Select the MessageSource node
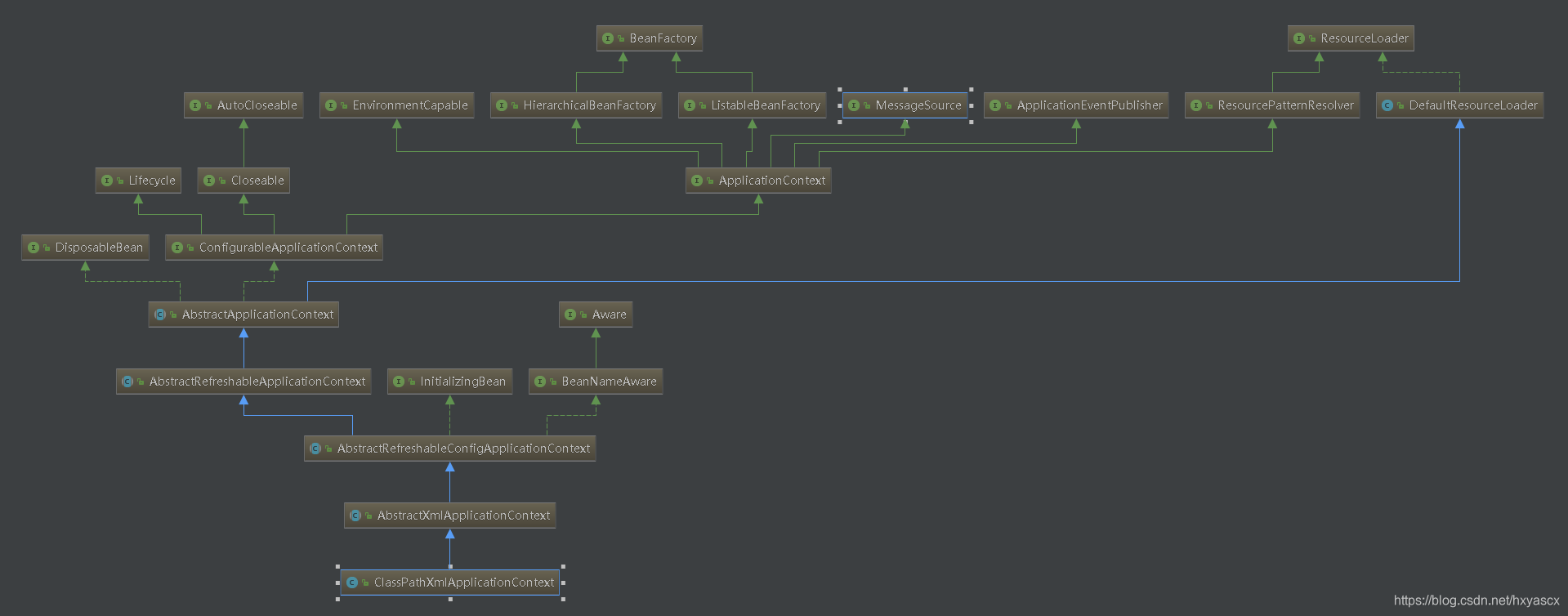 pyautogui.click(x=905, y=105)
